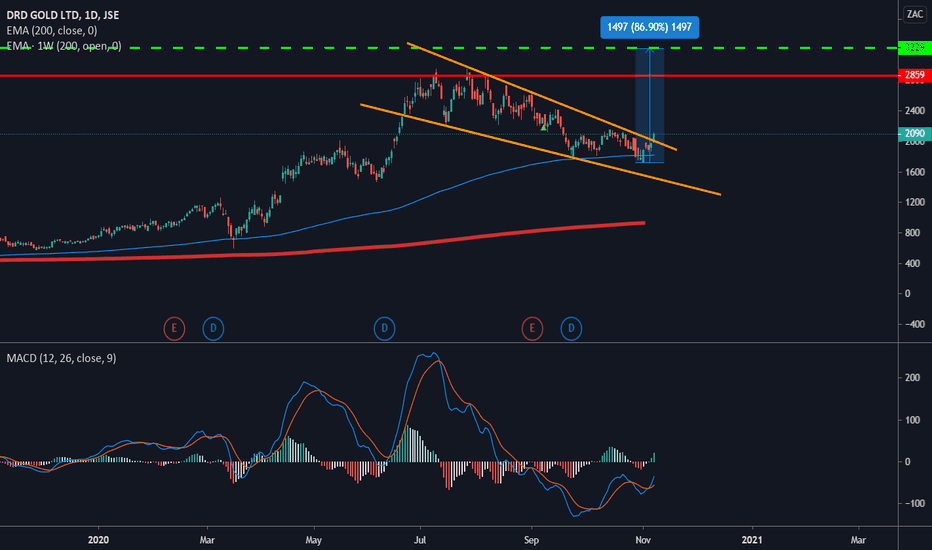Screen dimensions: 932x550
Task: Click the −100 MACD axis label
Action: [915, 503]
